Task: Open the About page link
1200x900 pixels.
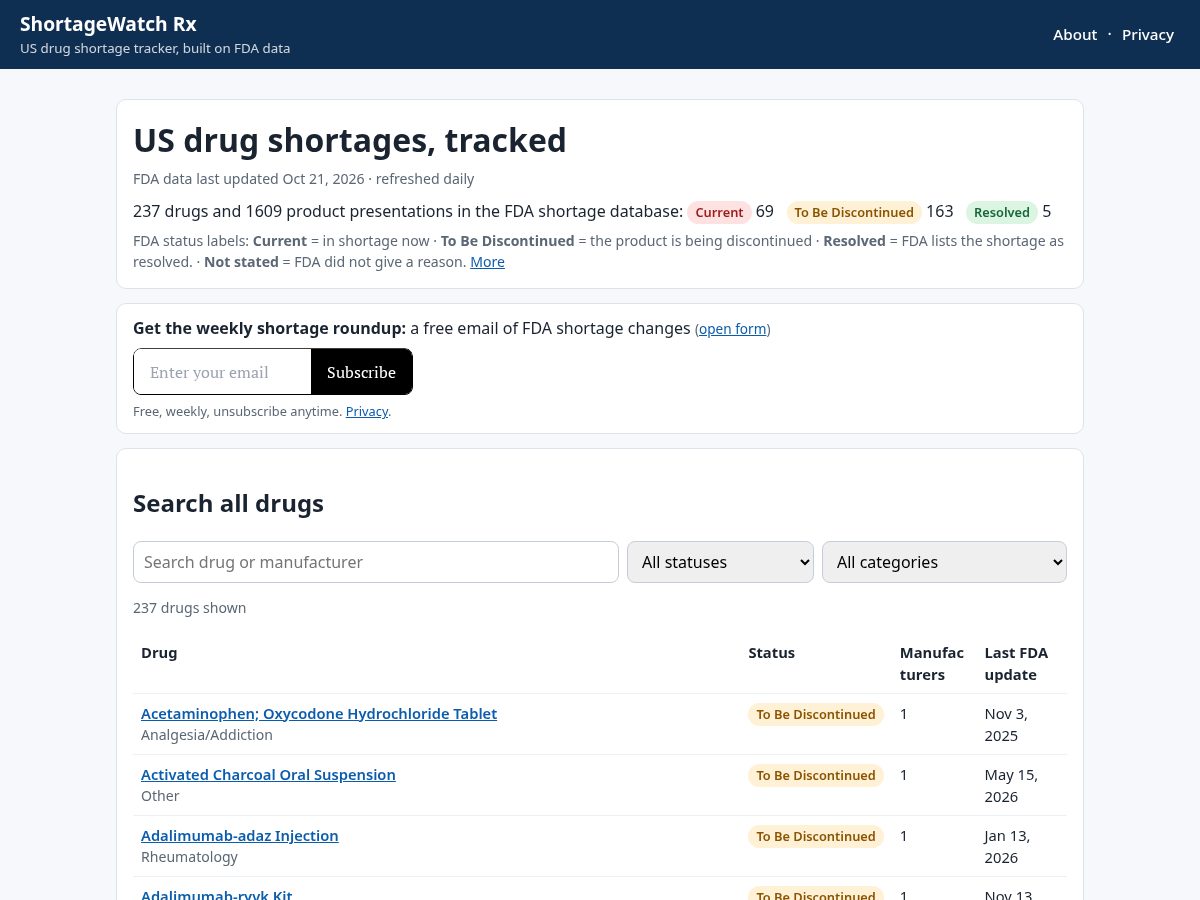Action: [1075, 35]
